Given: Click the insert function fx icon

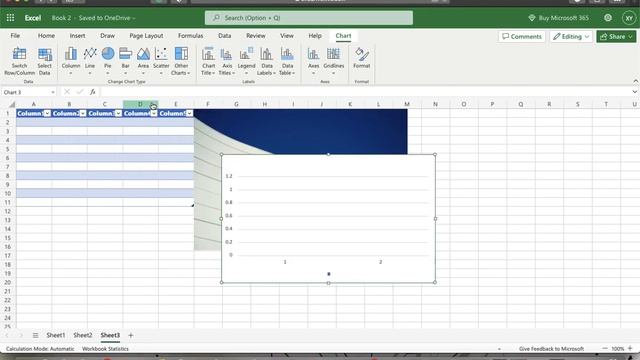Looking at the screenshot, I should (x=93, y=92).
